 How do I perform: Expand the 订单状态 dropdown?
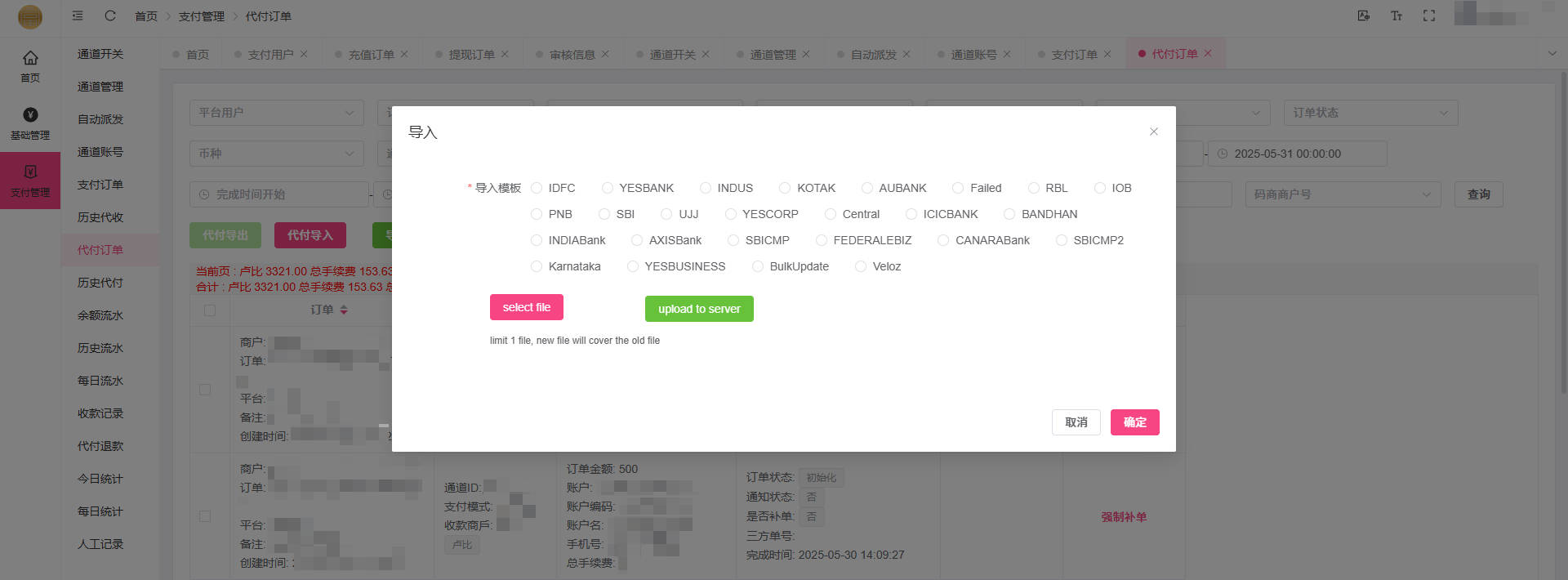[1370, 113]
